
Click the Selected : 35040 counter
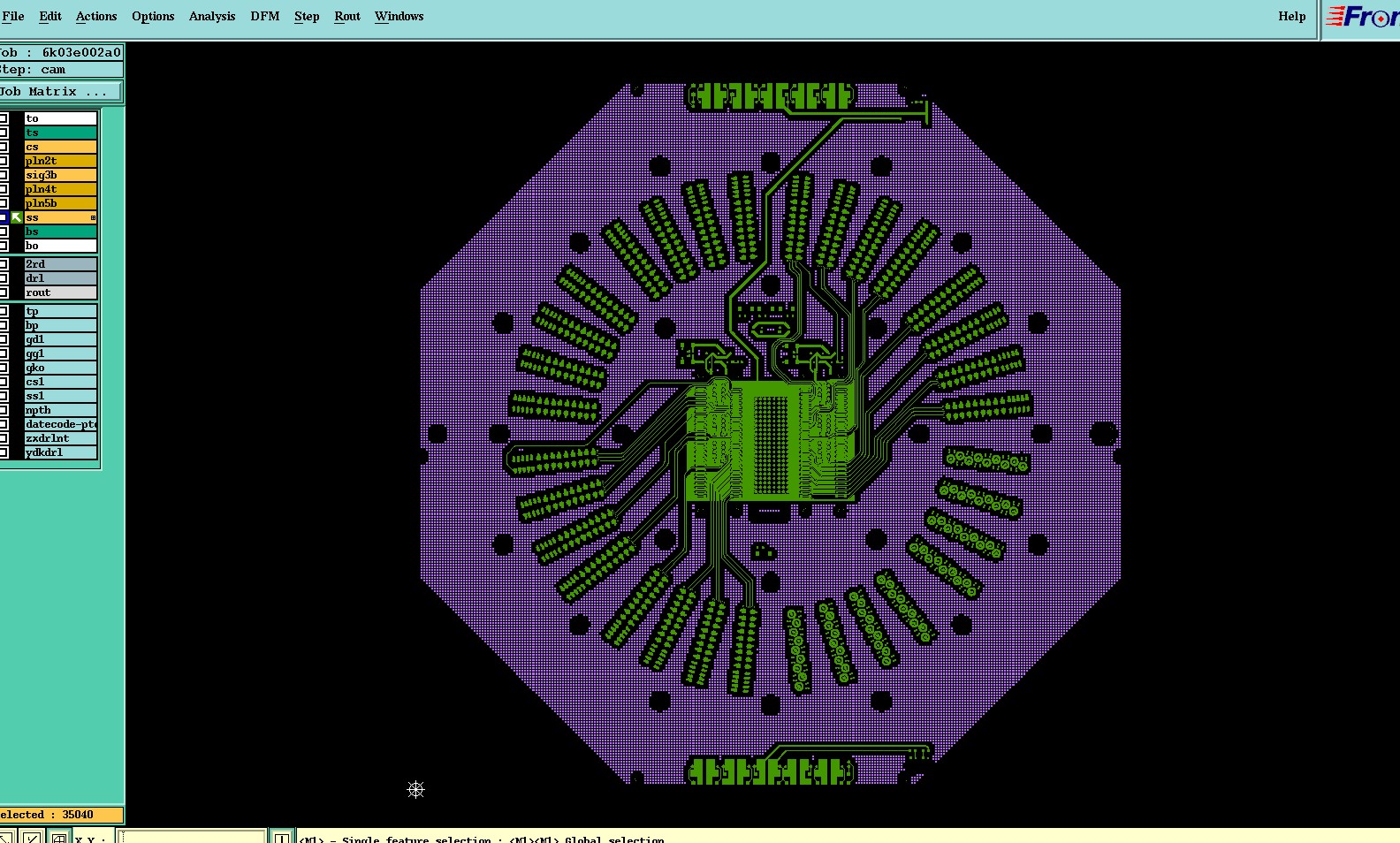(61, 815)
